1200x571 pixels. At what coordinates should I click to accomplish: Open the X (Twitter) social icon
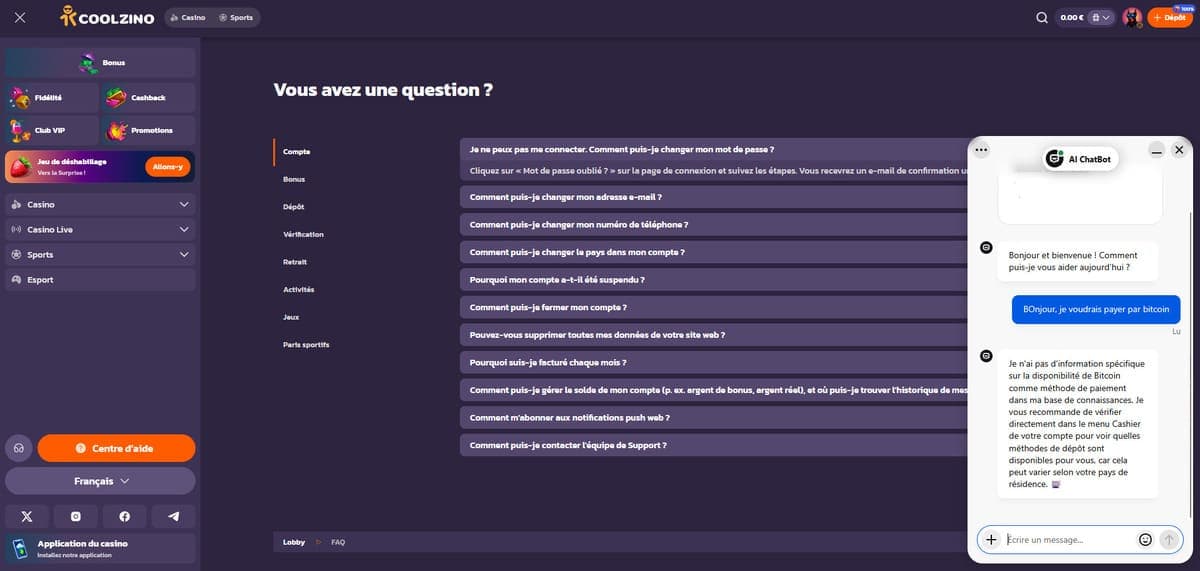click(x=27, y=516)
